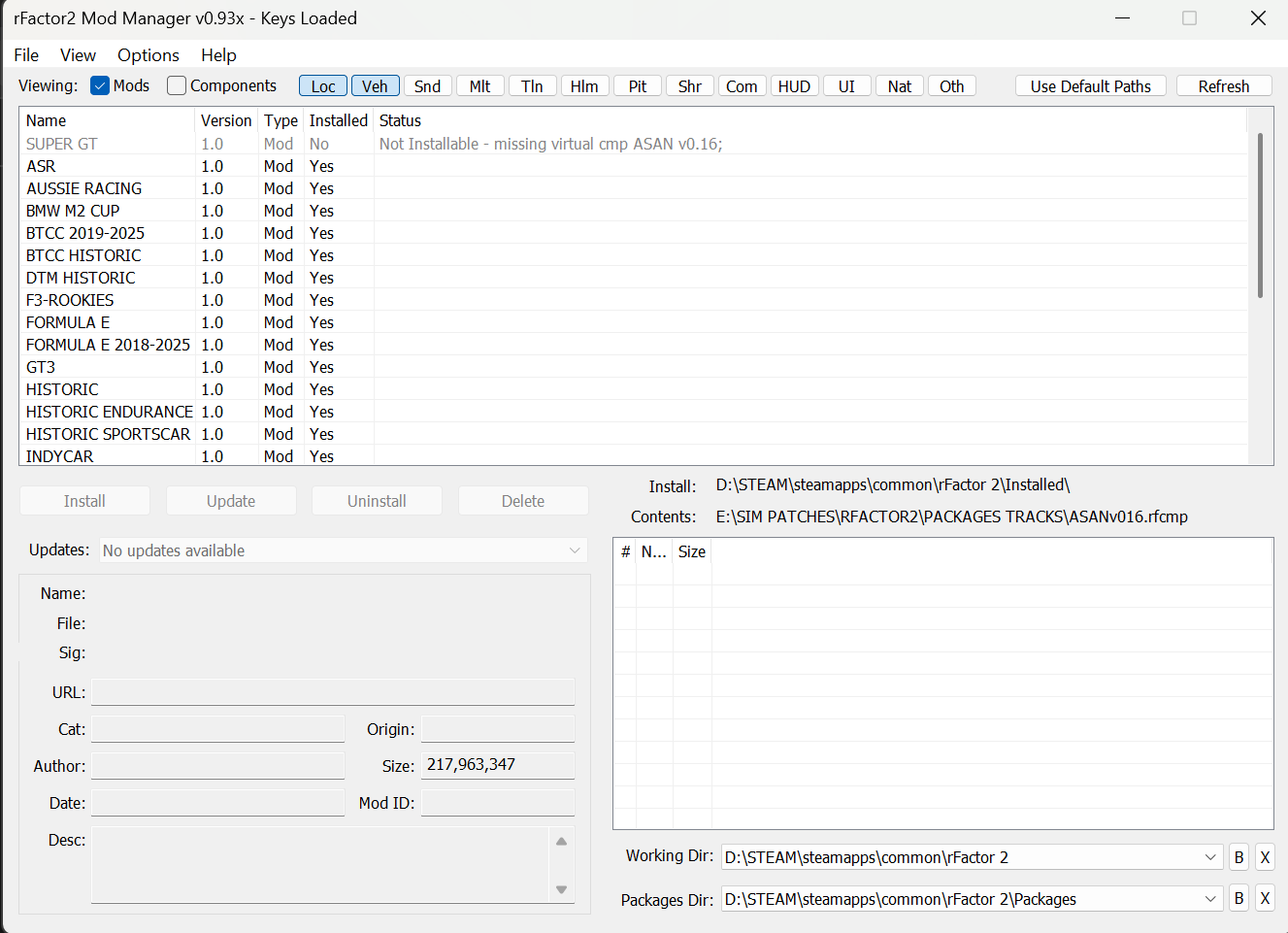
Task: Sort mods list by Version column
Action: (x=226, y=120)
